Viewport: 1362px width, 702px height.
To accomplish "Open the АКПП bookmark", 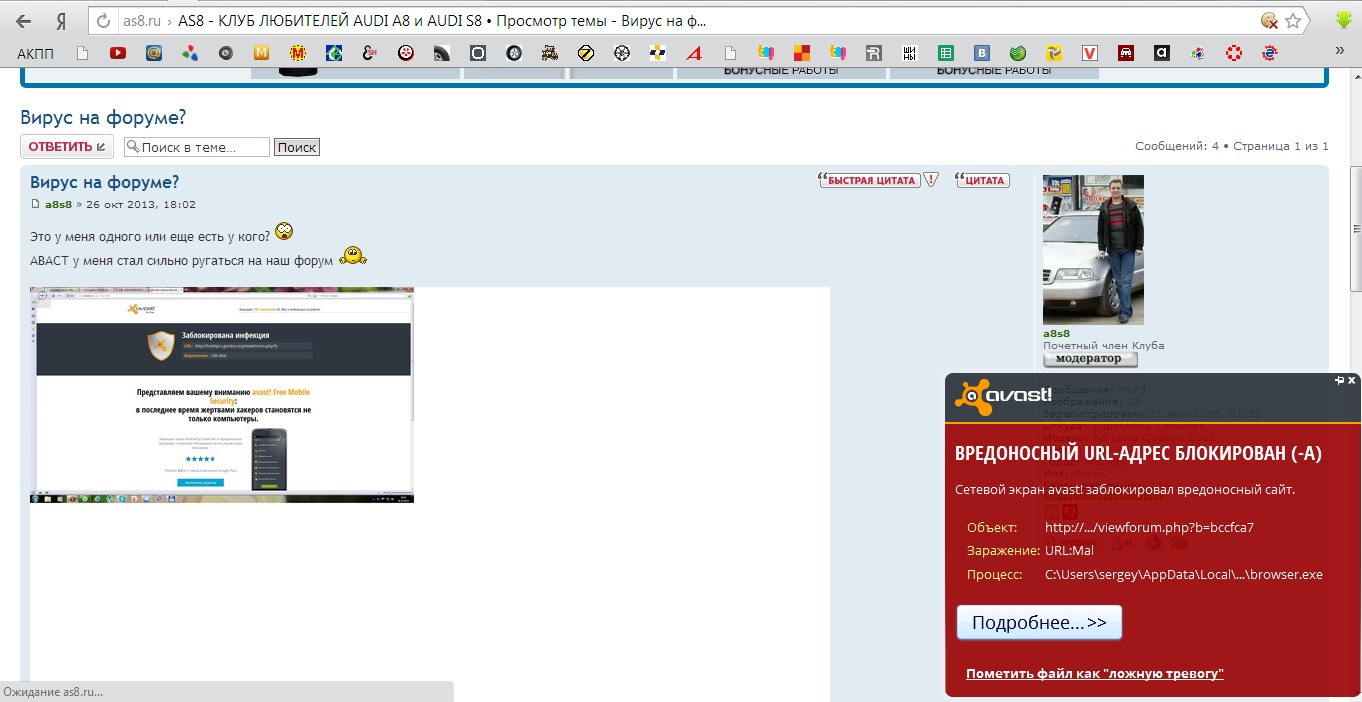I will click(x=36, y=53).
